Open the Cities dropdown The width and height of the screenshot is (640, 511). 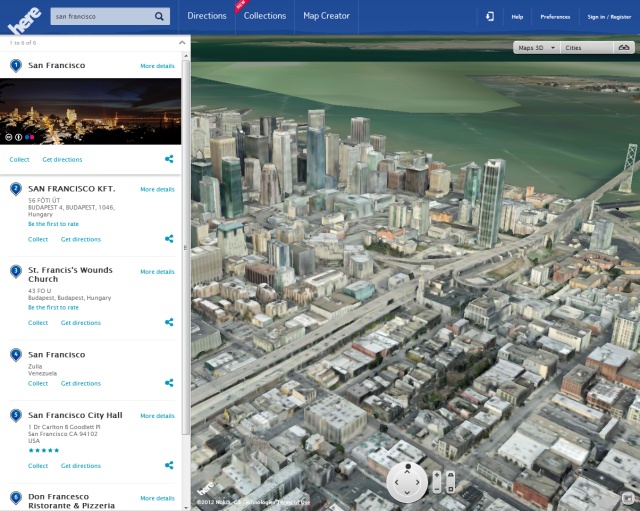586,47
